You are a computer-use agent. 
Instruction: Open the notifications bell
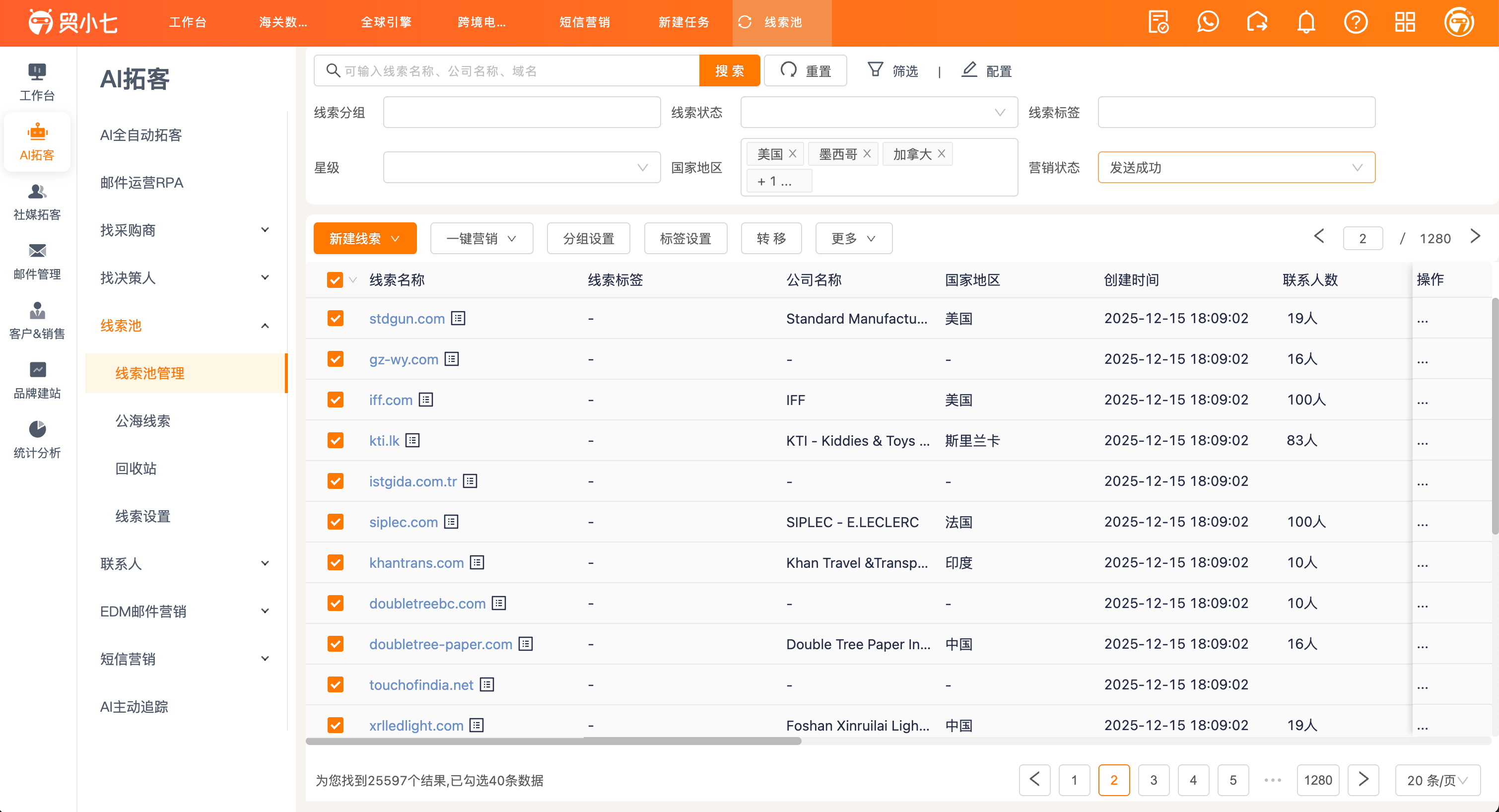pos(1306,23)
